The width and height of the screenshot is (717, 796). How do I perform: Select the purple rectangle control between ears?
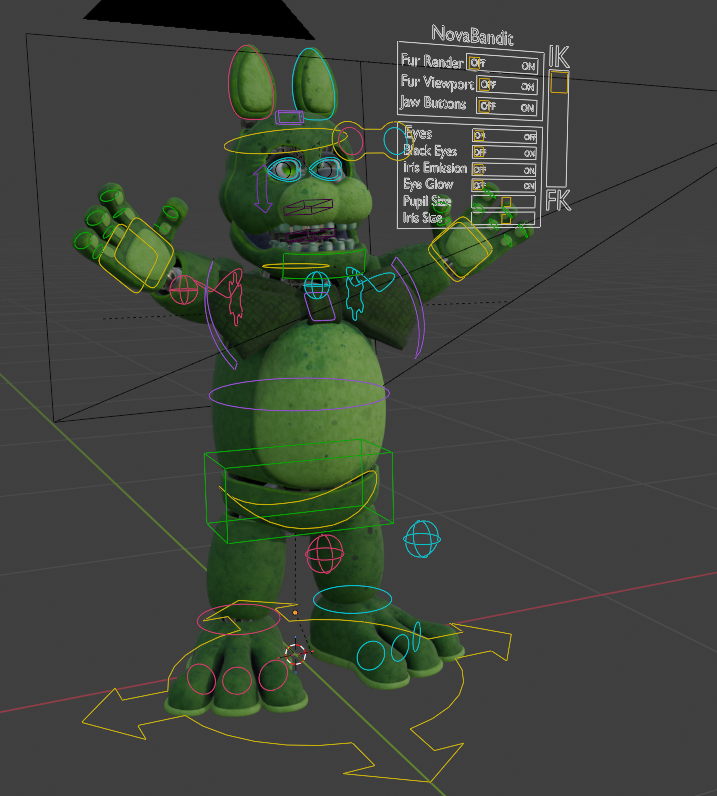pos(289,117)
